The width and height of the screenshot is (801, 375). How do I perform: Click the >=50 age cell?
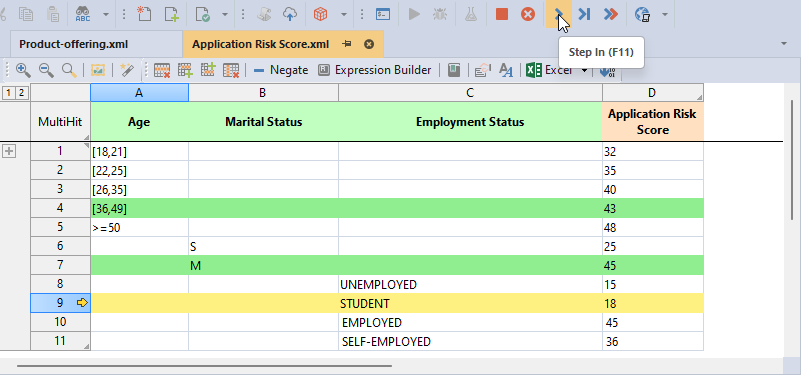pos(139,228)
